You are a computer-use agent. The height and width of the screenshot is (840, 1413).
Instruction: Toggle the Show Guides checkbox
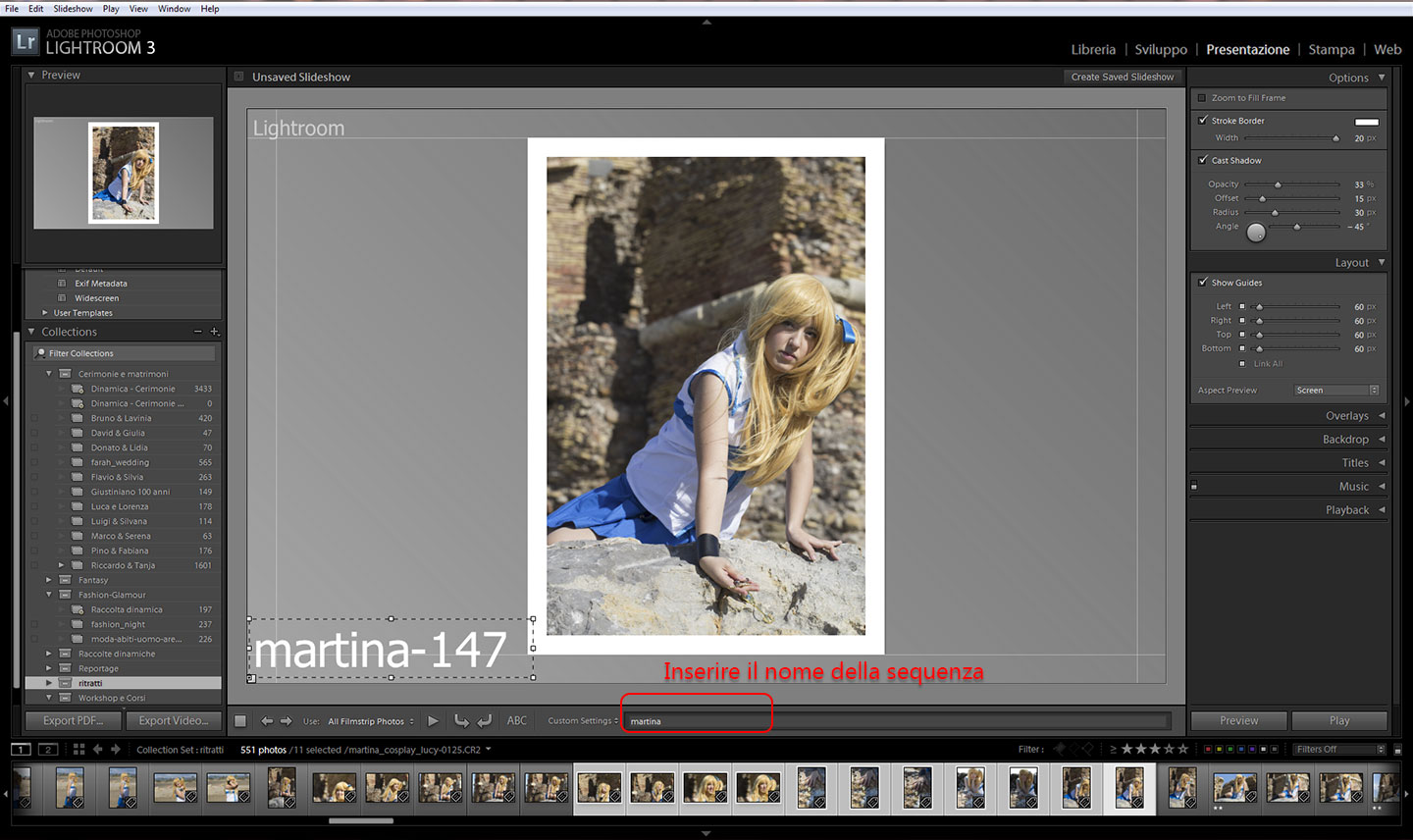tap(1203, 283)
